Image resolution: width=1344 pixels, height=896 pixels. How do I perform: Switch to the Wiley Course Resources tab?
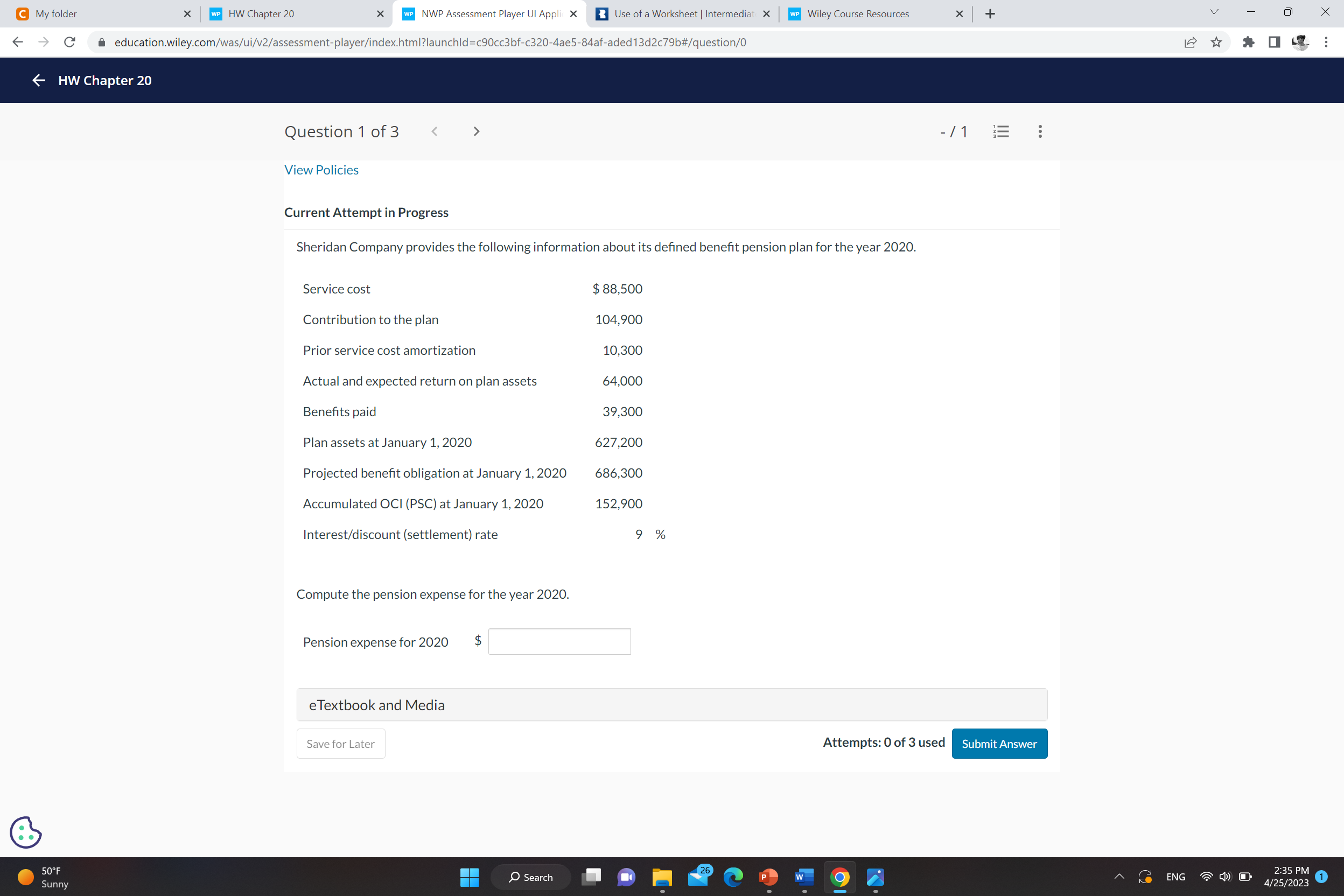click(x=858, y=13)
